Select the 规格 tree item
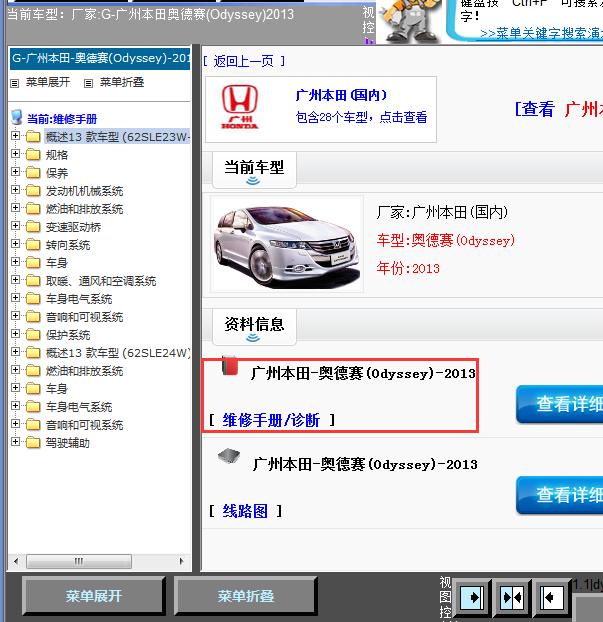The image size is (603, 622). 57,155
